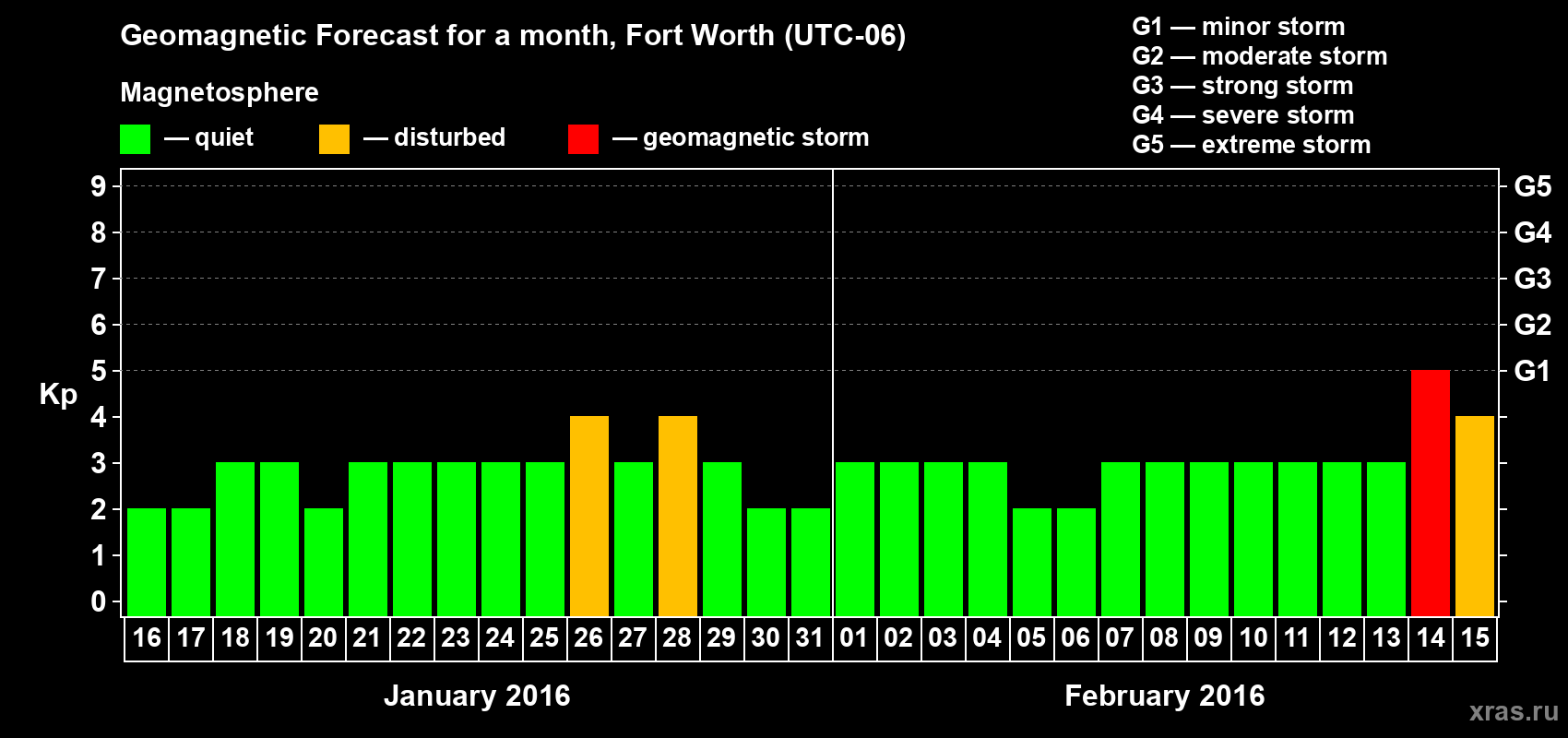Viewport: 1568px width, 738px height.
Task: Click the G1 label on the right axis
Action: point(1533,371)
